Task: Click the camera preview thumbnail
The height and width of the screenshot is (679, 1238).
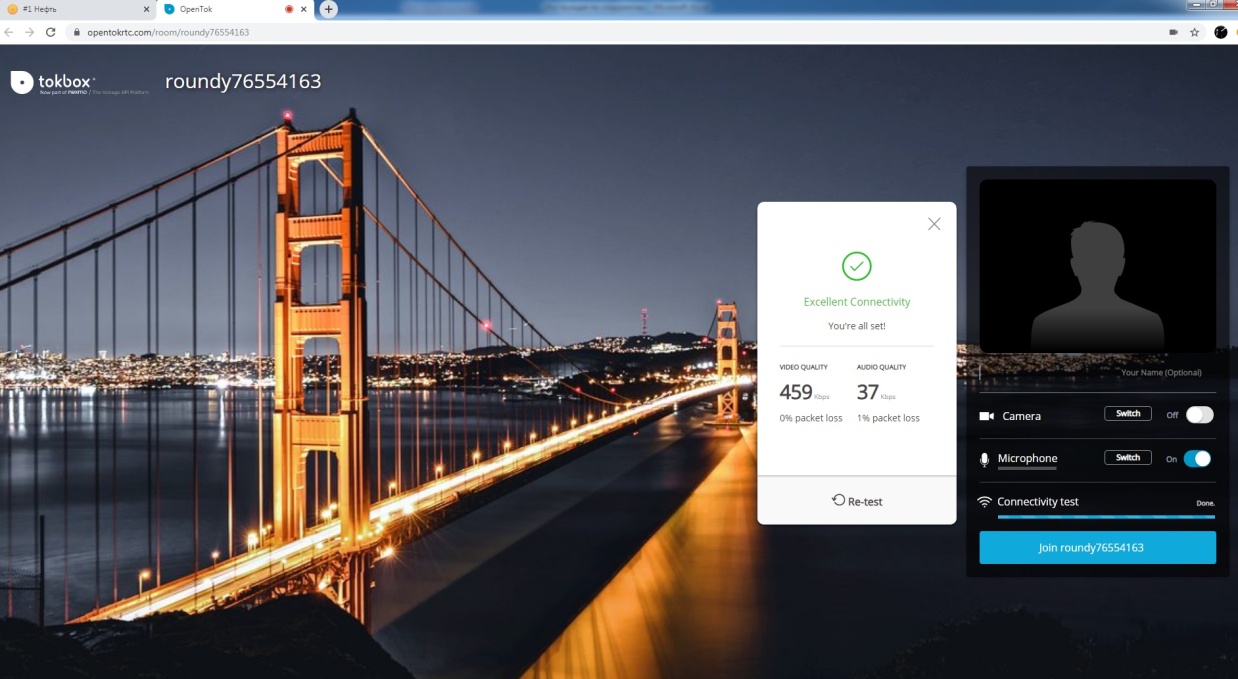Action: (1097, 266)
